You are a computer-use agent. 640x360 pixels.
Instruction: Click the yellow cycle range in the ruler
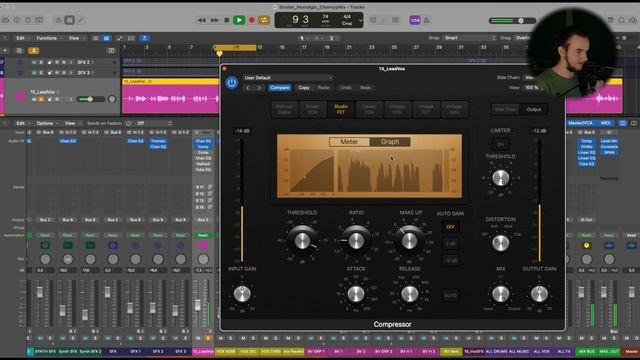click(235, 48)
